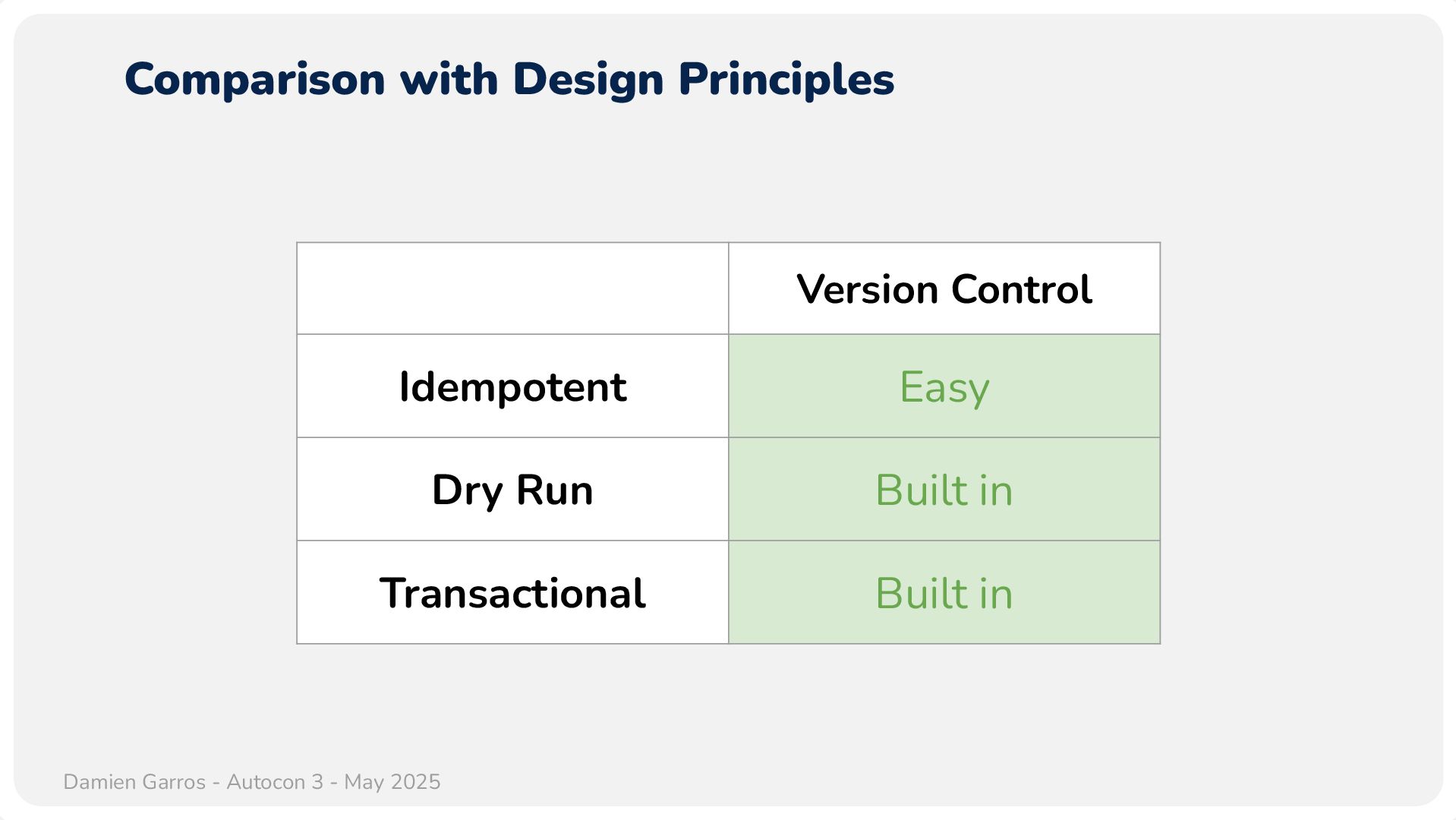Select the empty top-left table cell

tap(512, 289)
